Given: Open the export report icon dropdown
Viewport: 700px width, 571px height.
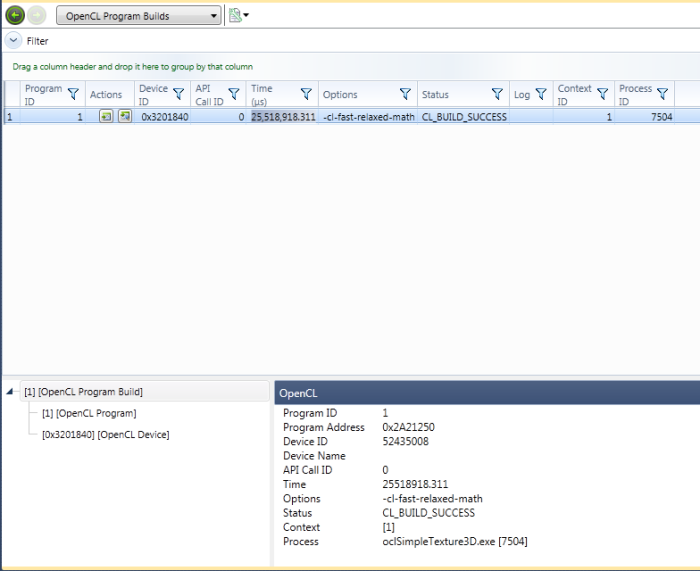Looking at the screenshot, I should [239, 16].
